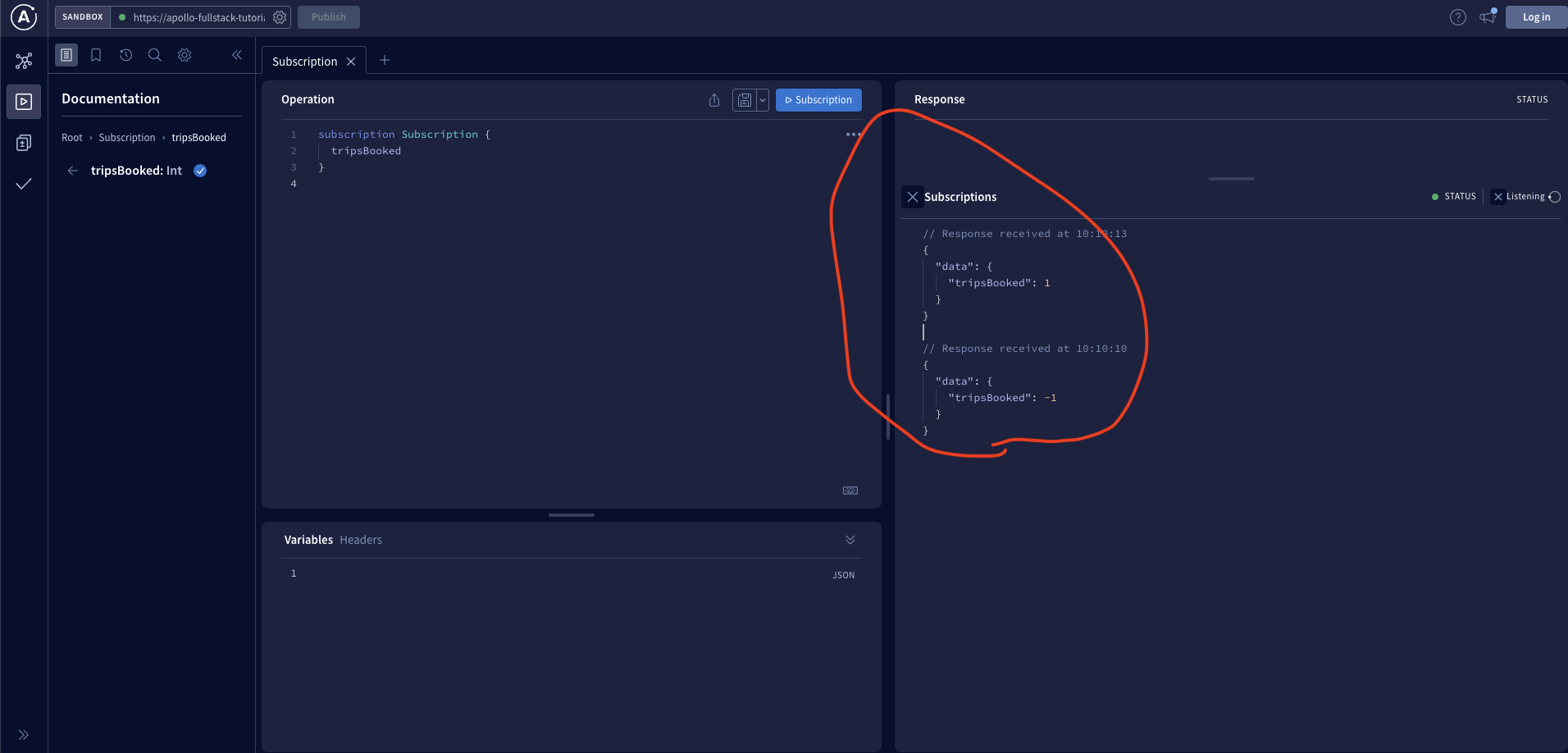Open the Checks checkmark icon in sidebar
This screenshot has width=1568, height=753.
point(24,184)
